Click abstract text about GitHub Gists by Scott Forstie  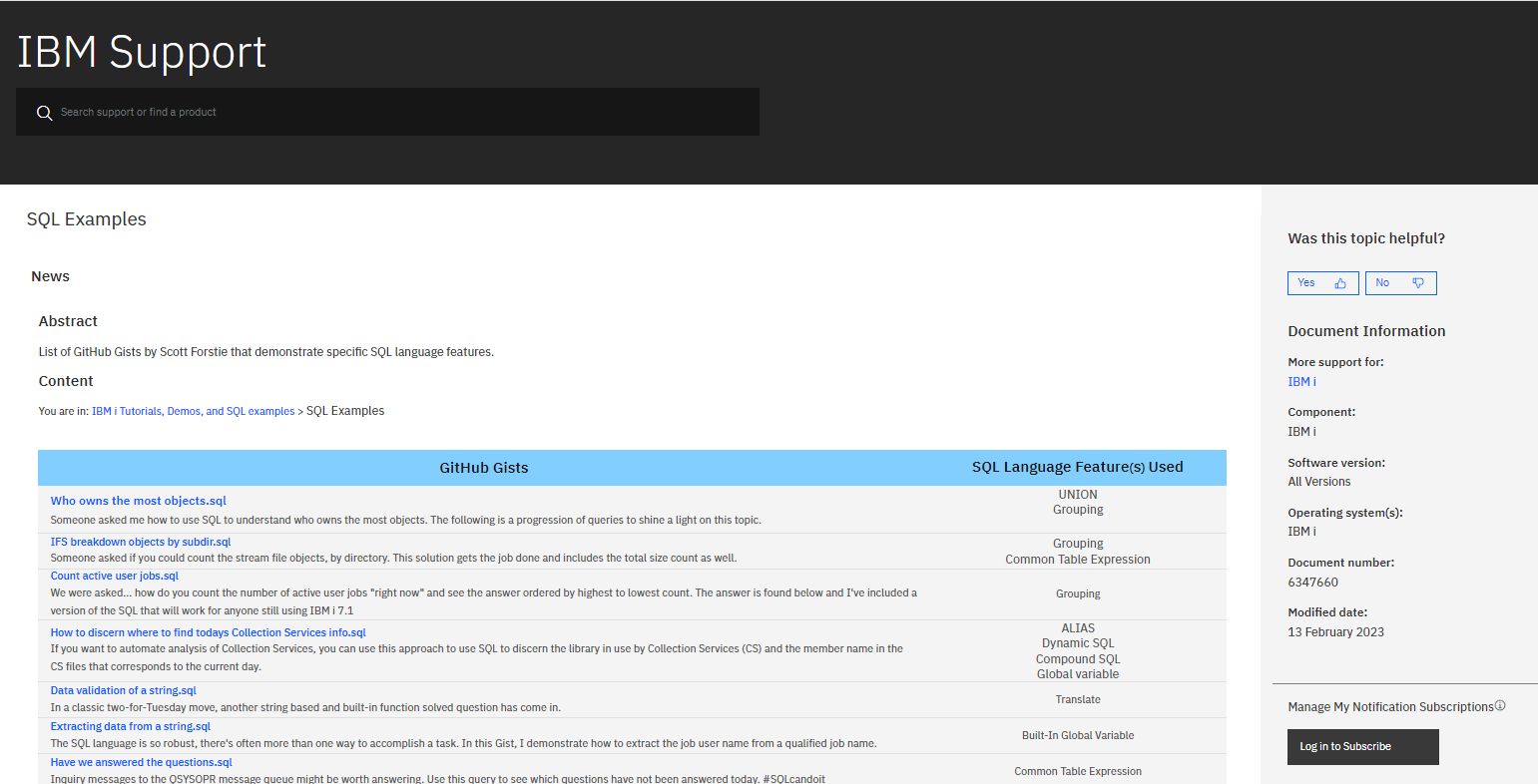tap(266, 352)
